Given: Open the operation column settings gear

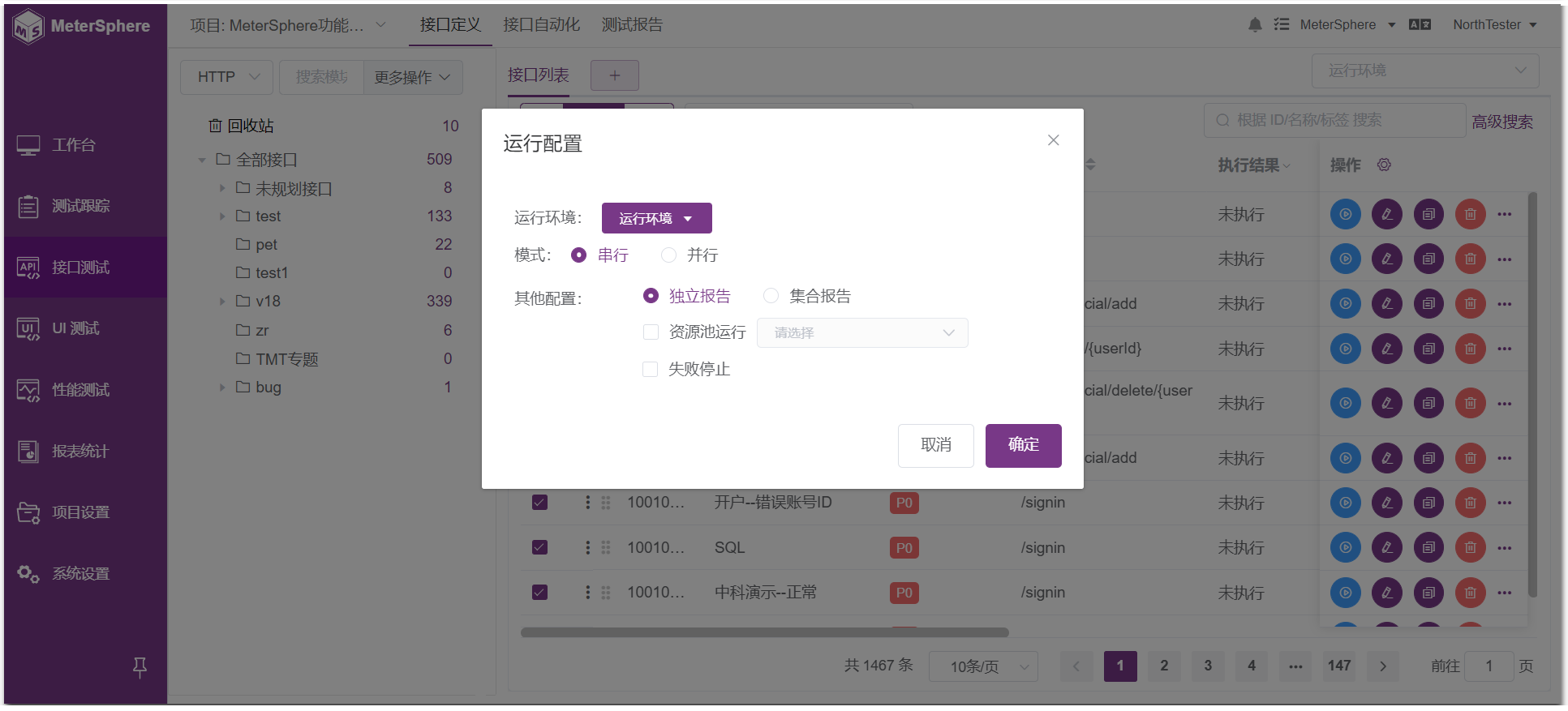Looking at the screenshot, I should click(x=1384, y=165).
